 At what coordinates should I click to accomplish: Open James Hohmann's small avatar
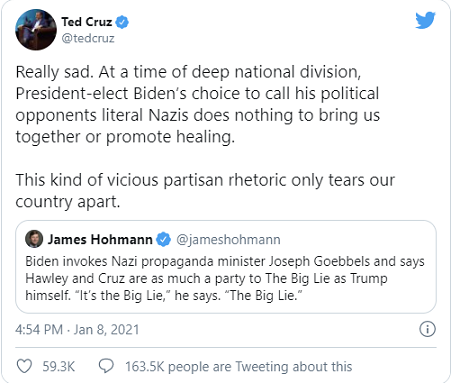[34, 239]
